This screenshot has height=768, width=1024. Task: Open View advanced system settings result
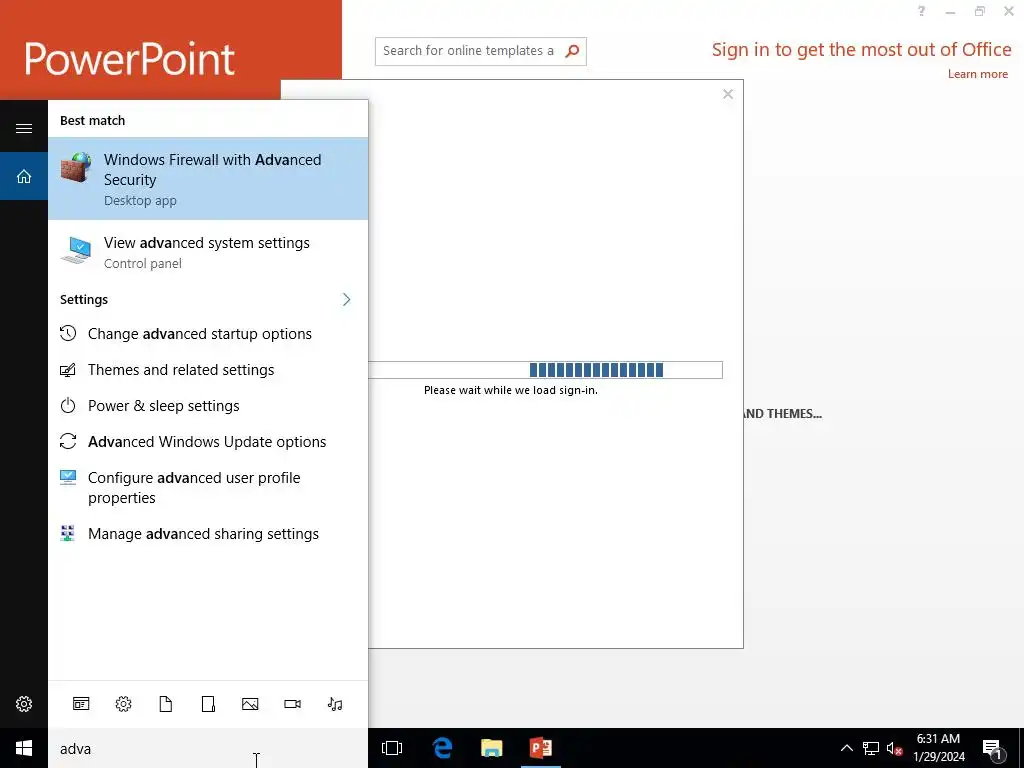208,252
